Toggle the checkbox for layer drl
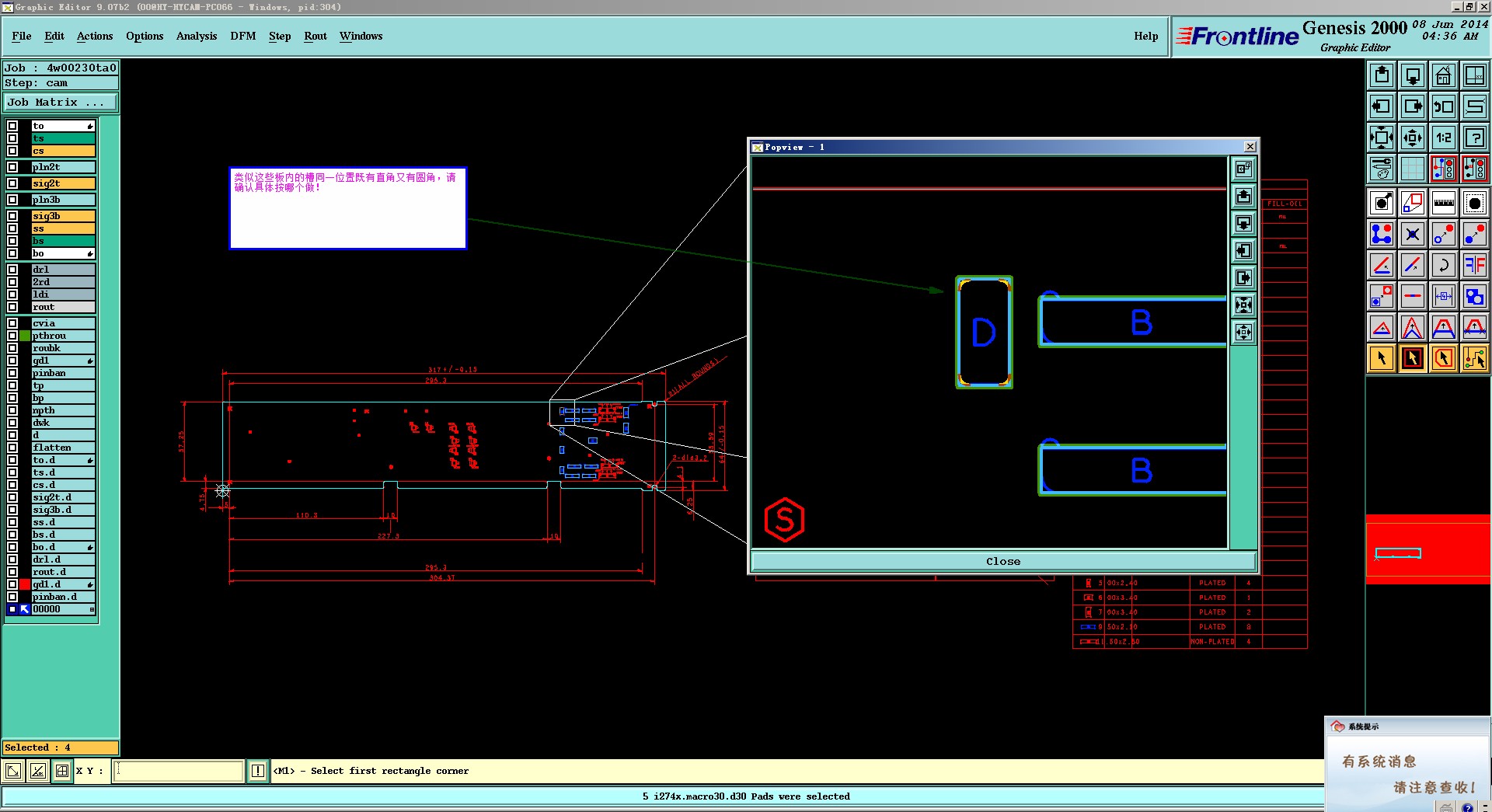This screenshot has width=1492, height=812. (x=12, y=270)
